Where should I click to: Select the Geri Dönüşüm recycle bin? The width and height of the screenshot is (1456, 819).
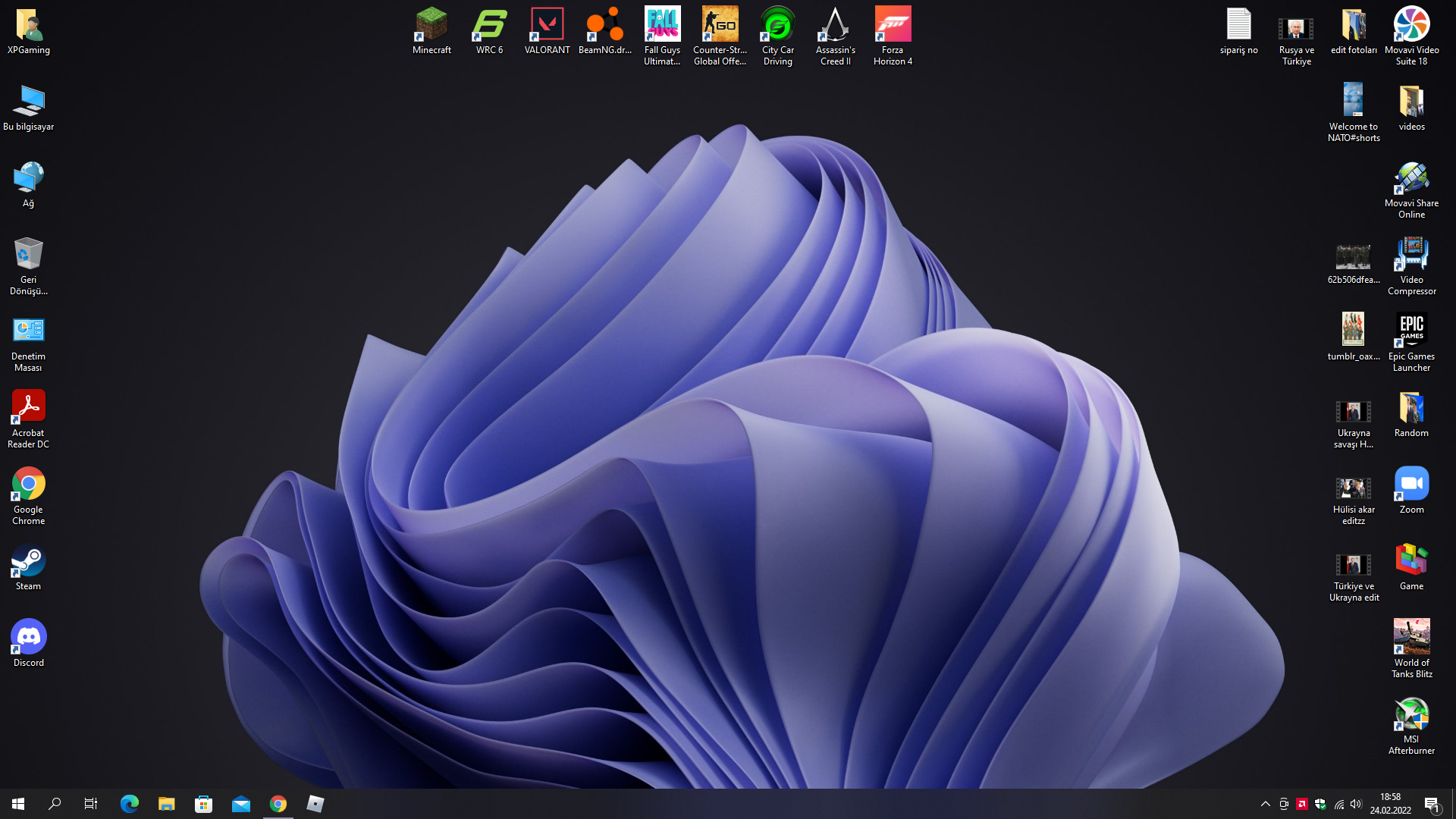pyautogui.click(x=29, y=266)
